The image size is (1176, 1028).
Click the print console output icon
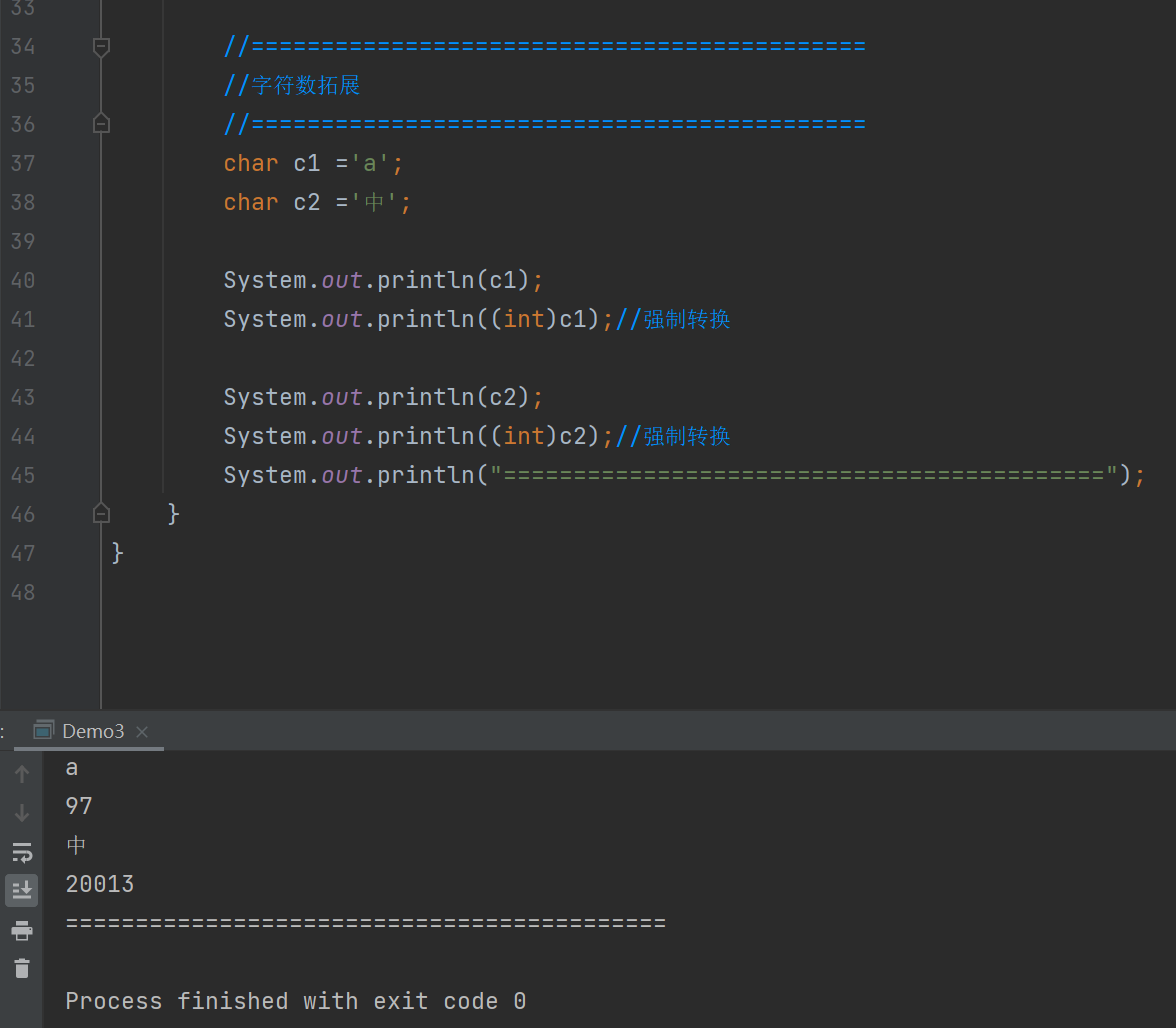tap(22, 930)
